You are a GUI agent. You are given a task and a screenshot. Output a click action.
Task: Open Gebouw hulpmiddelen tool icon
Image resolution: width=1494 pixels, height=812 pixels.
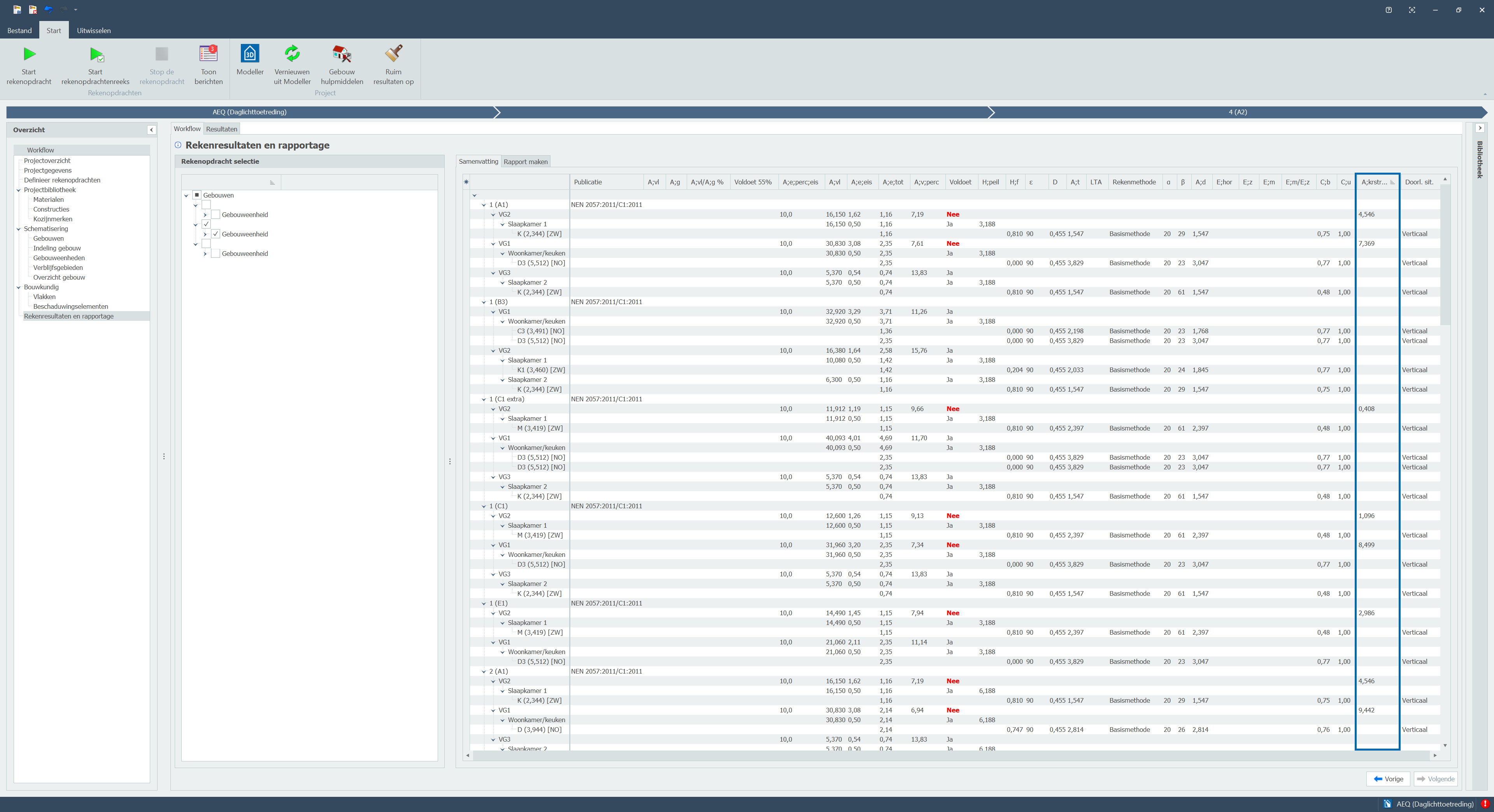point(342,53)
